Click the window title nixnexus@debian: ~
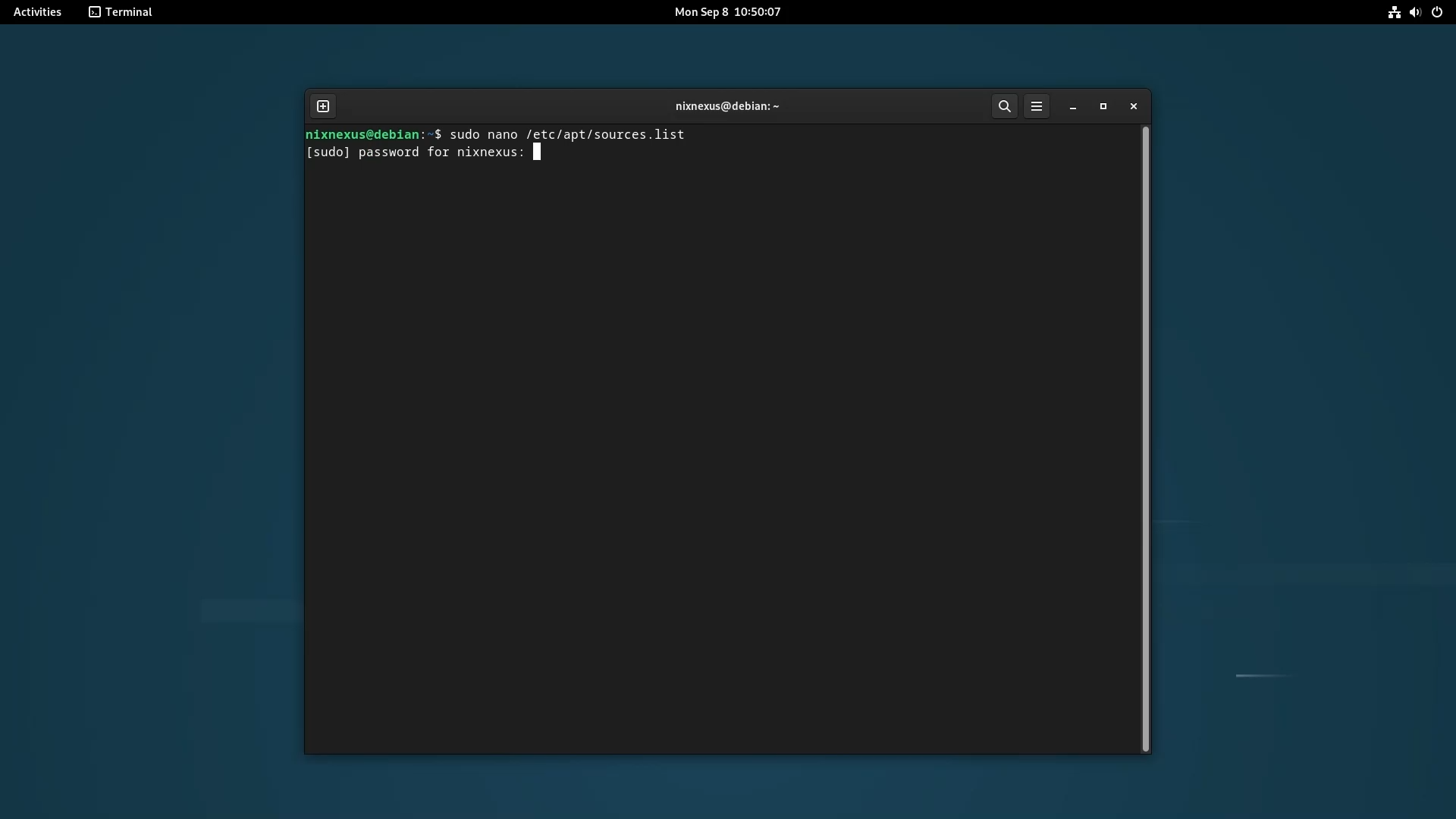The height and width of the screenshot is (819, 1456). [727, 106]
